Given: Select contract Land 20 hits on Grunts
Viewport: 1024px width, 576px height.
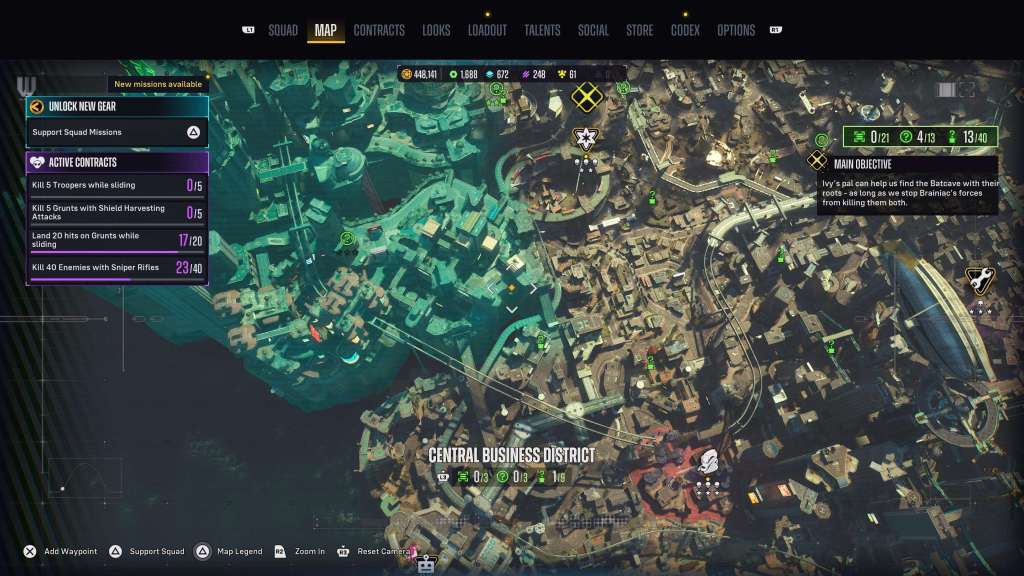Looking at the screenshot, I should coord(118,240).
